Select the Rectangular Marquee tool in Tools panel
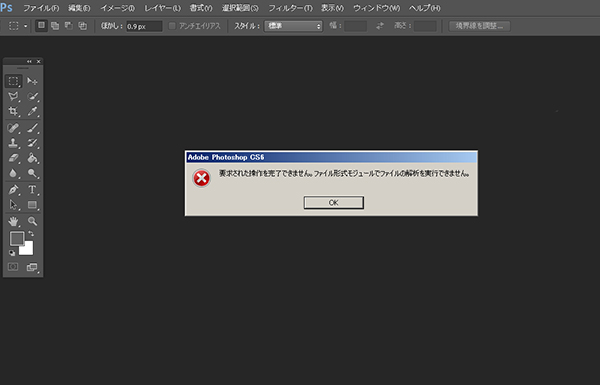Viewport: 600px width, 385px height. click(13, 81)
